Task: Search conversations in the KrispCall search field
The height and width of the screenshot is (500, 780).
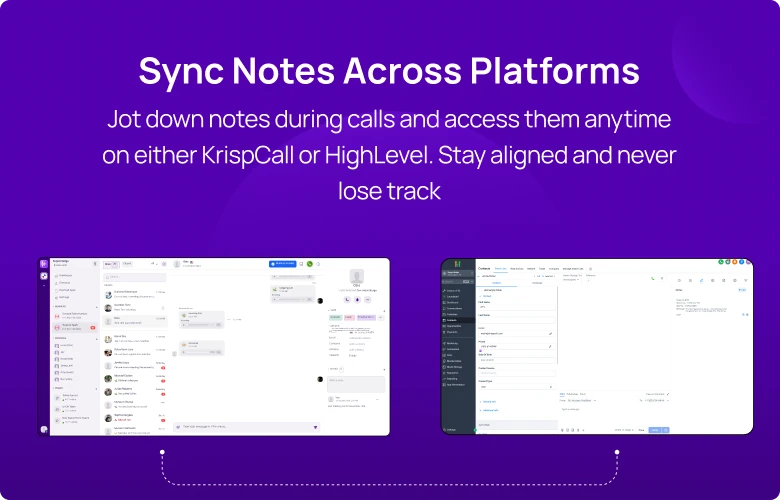Action: tap(135, 277)
